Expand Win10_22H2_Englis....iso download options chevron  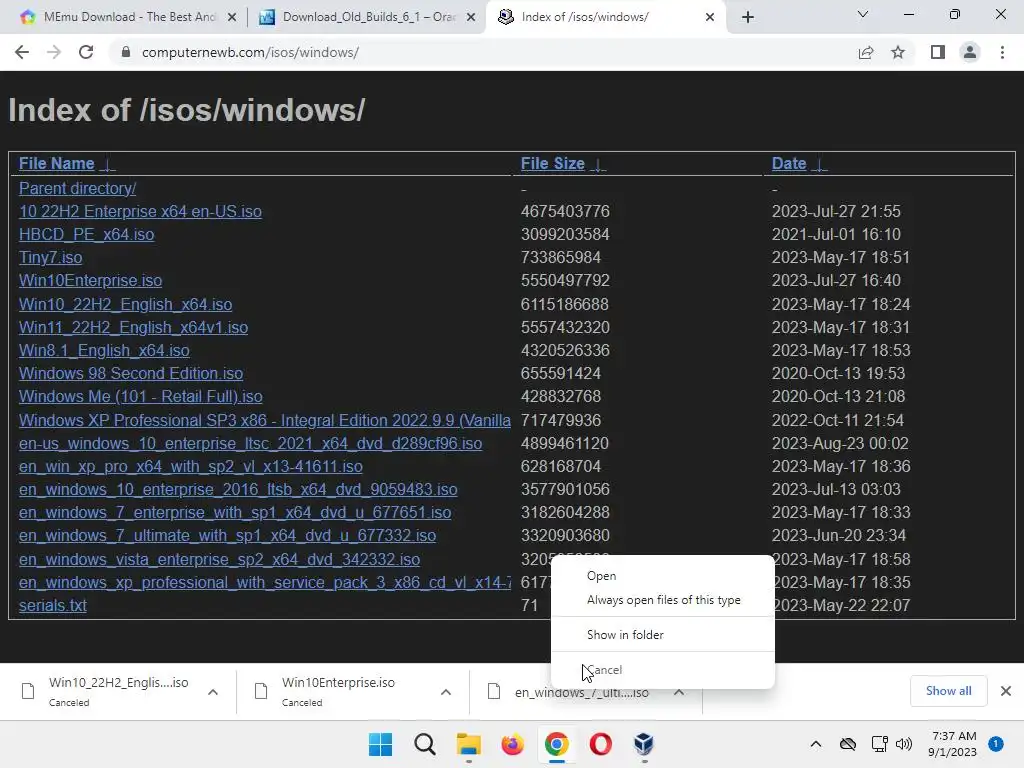pyautogui.click(x=213, y=692)
